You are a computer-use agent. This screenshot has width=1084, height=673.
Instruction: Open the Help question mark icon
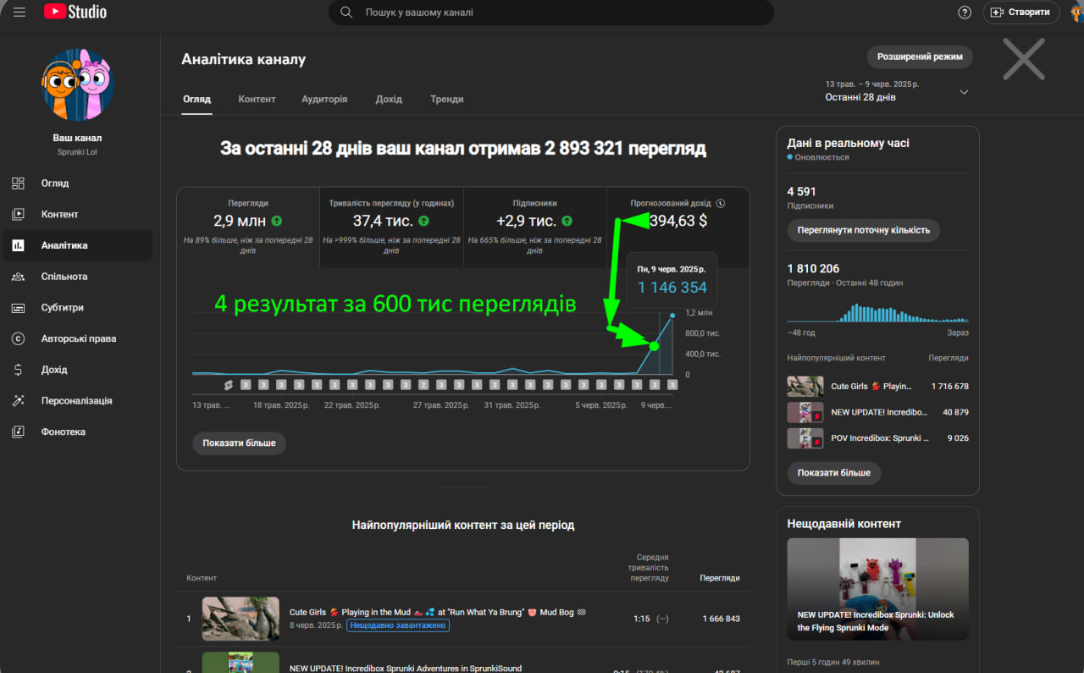pos(964,12)
